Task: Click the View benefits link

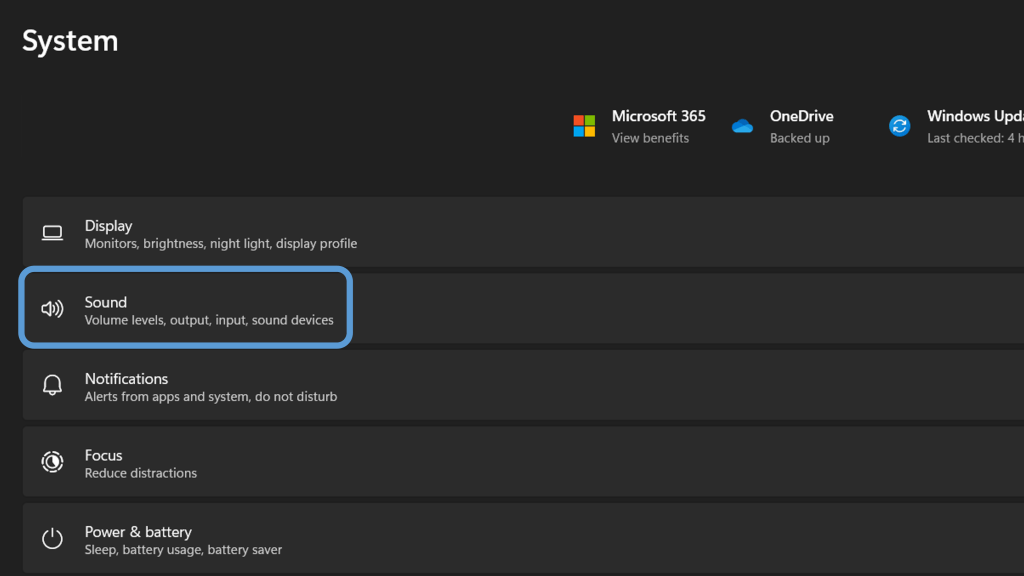Action: [650, 138]
